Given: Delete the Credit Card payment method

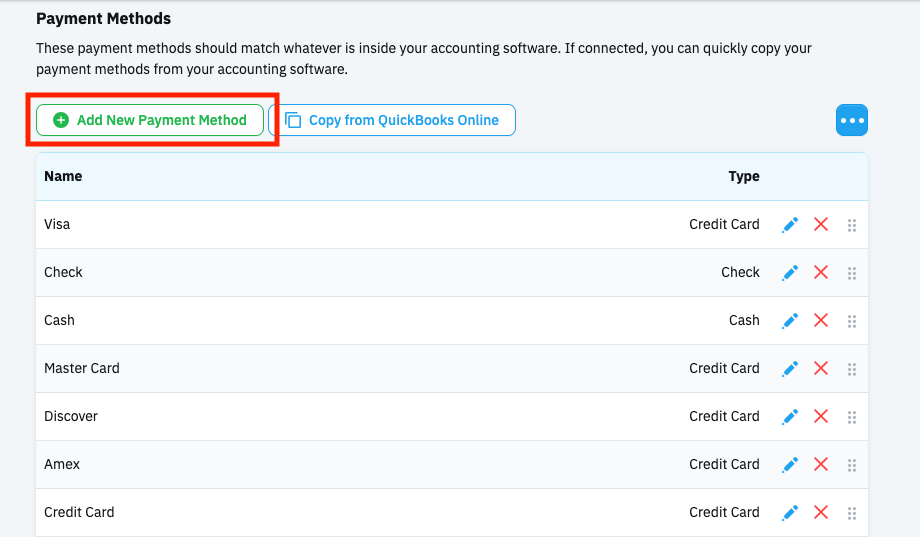Looking at the screenshot, I should 821,513.
